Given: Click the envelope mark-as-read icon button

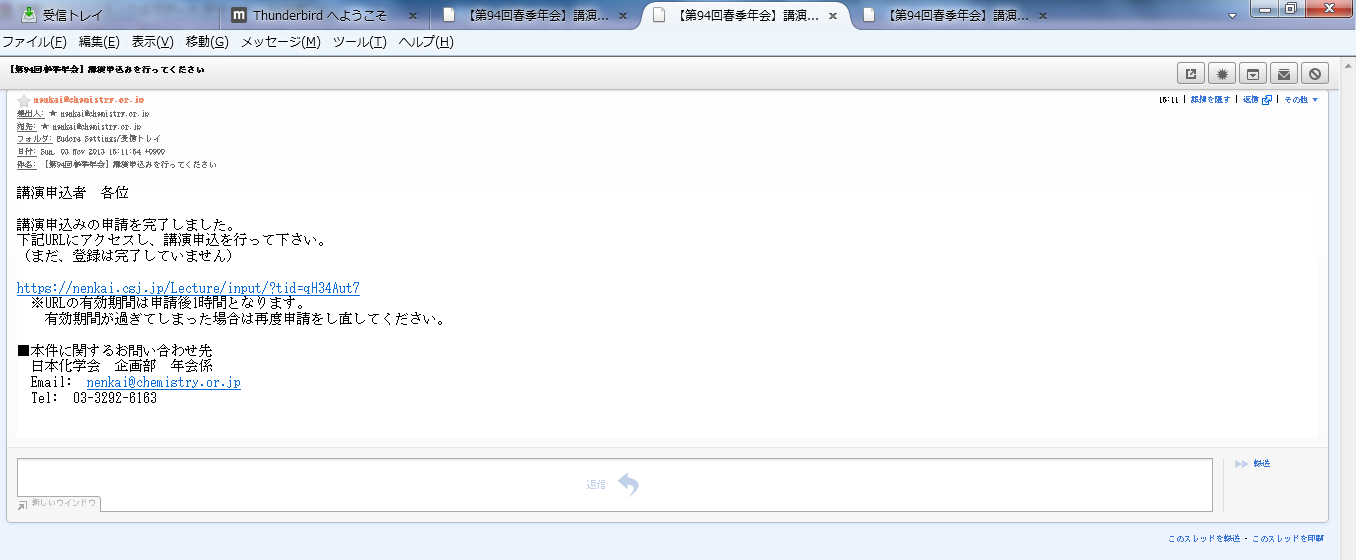Looking at the screenshot, I should click(x=1283, y=73).
